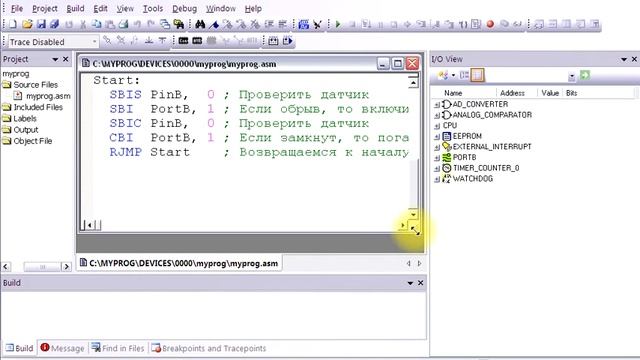Image resolution: width=640 pixels, height=360 pixels.
Task: Click the Toggle Bookmark flag icon
Action: point(214,24)
